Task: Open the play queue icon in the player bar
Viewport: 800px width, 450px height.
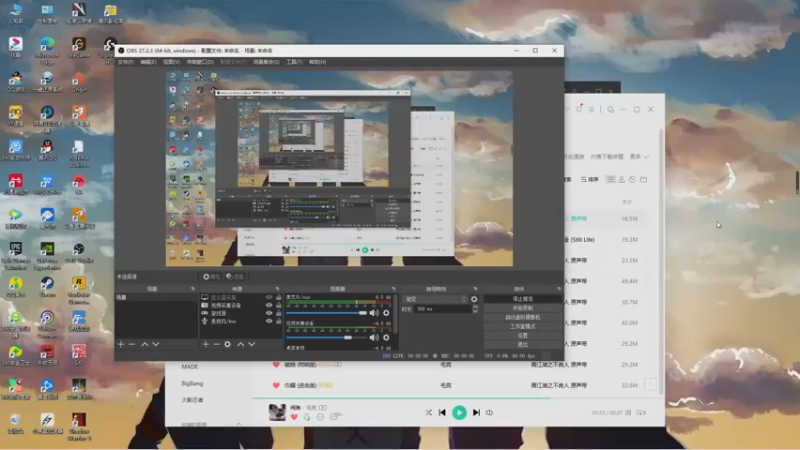Action: (x=641, y=412)
